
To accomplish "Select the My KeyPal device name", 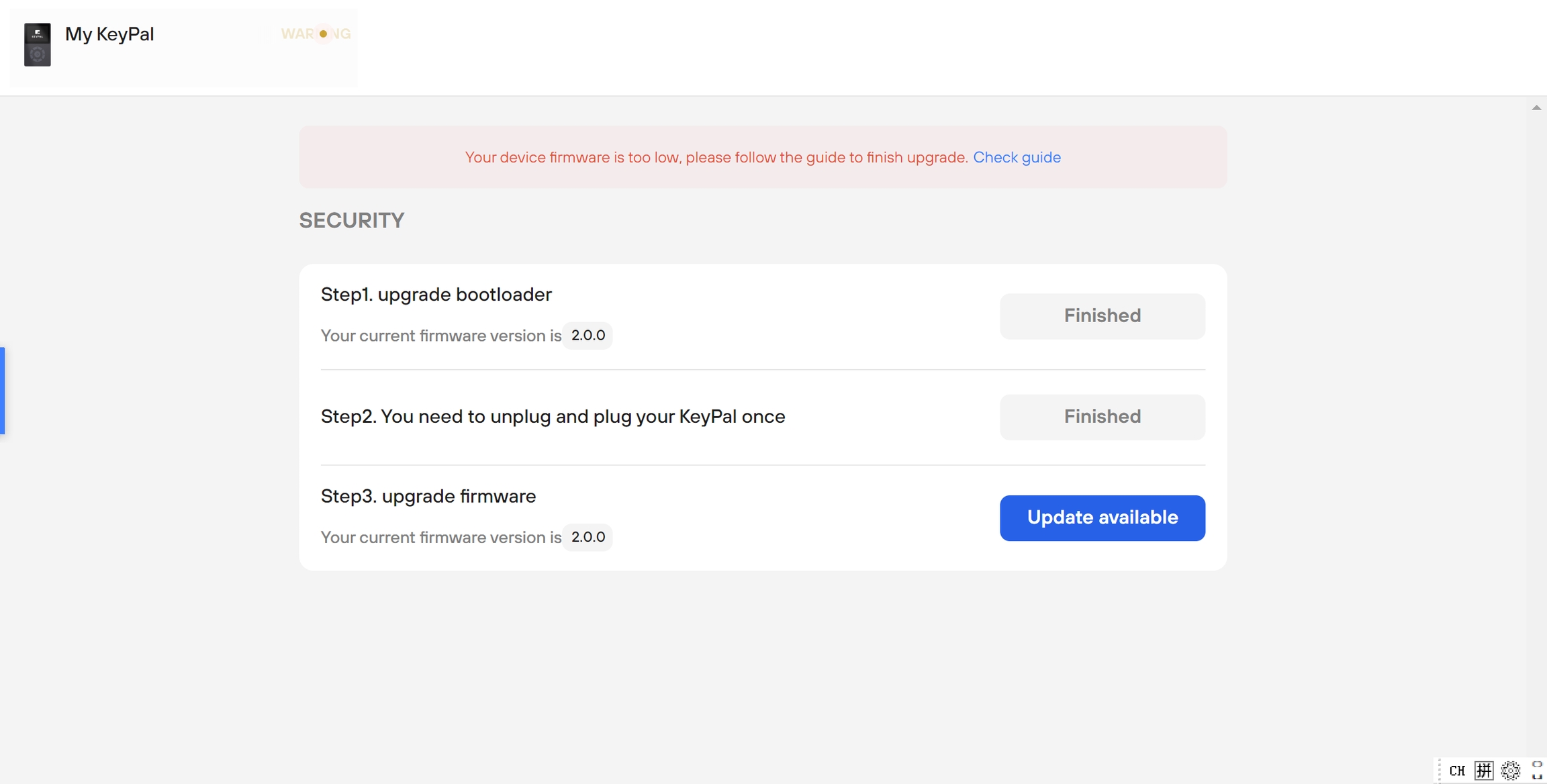I will click(109, 34).
